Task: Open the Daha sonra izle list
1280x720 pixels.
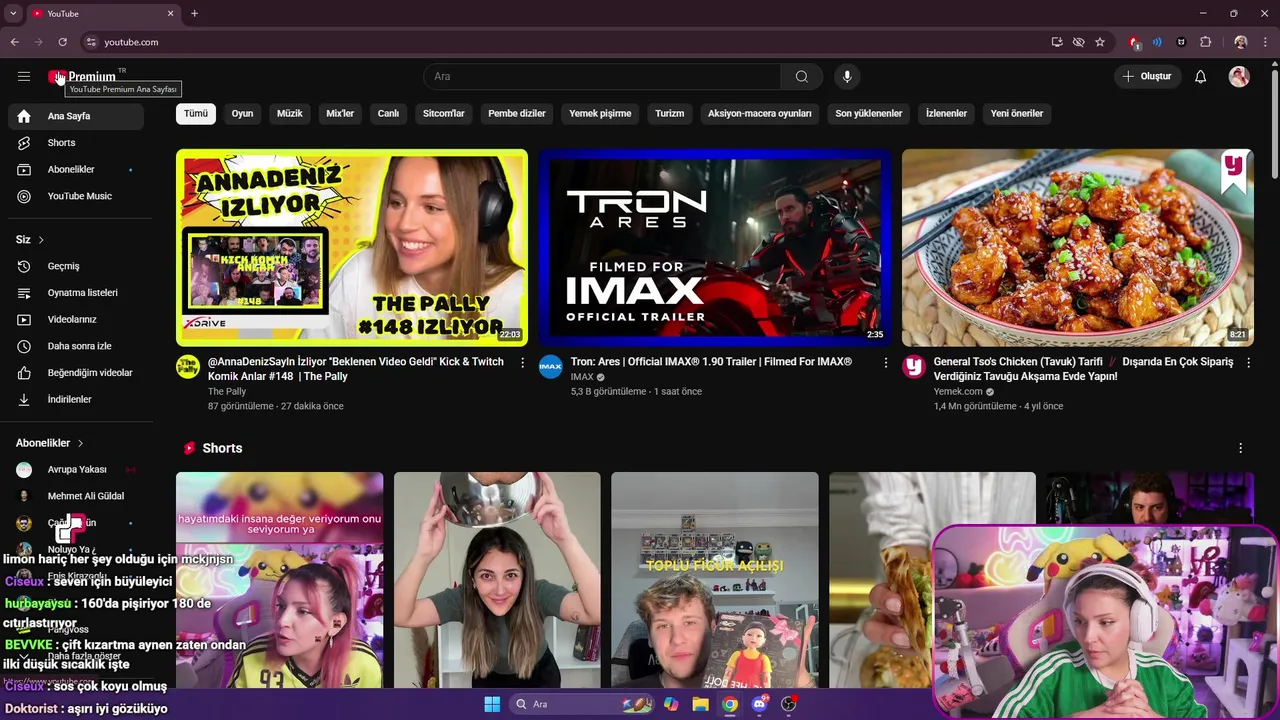Action: (x=76, y=346)
